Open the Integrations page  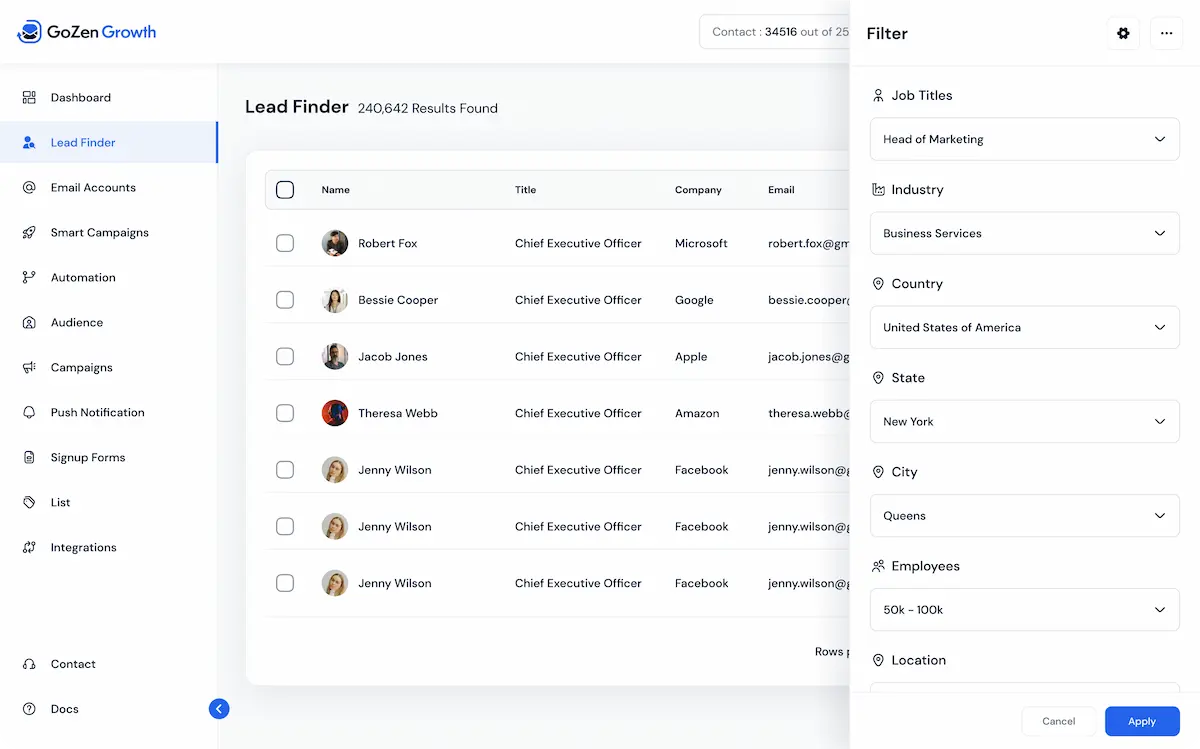[x=84, y=547]
